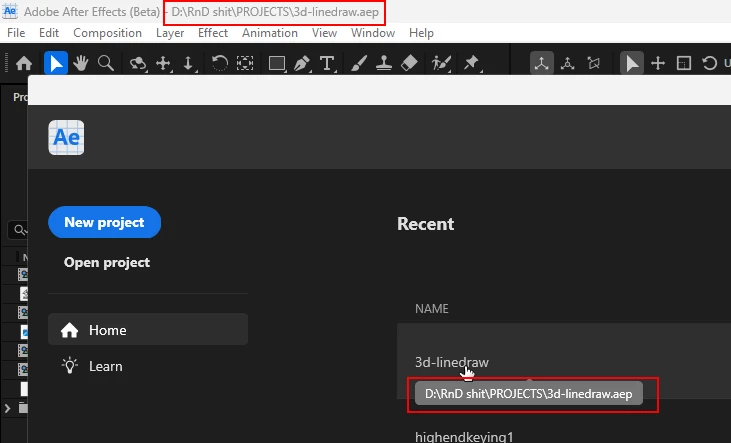
Task: Open the Window menu
Action: tap(372, 33)
